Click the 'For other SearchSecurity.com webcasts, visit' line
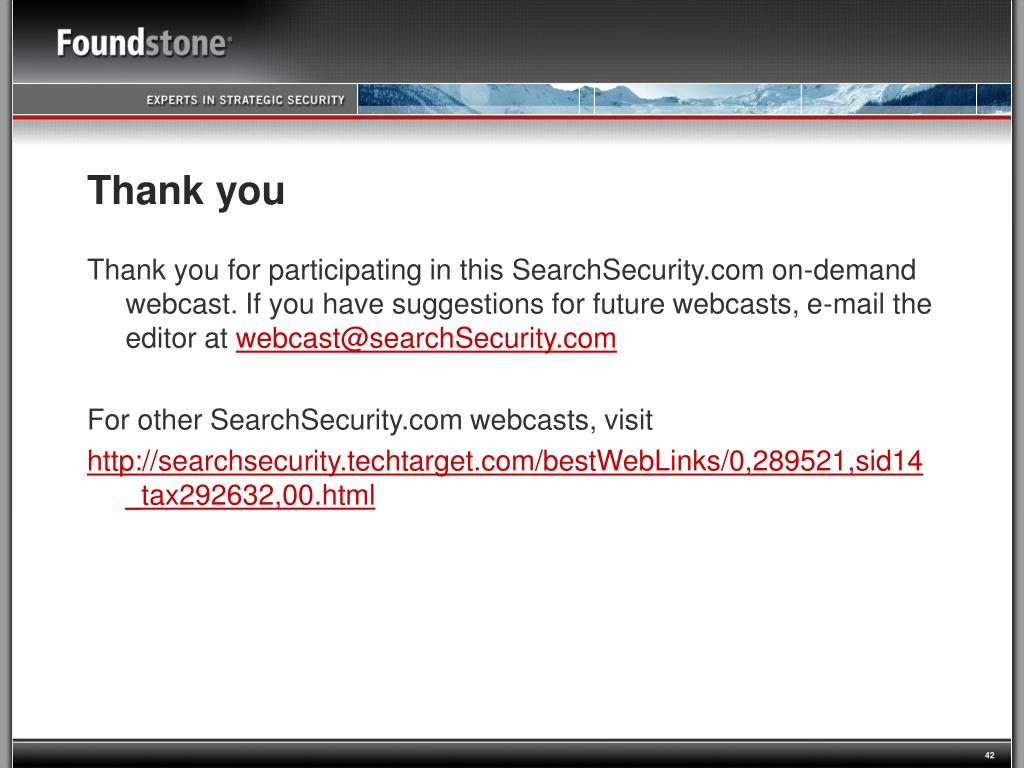1024x768 pixels. (x=370, y=419)
